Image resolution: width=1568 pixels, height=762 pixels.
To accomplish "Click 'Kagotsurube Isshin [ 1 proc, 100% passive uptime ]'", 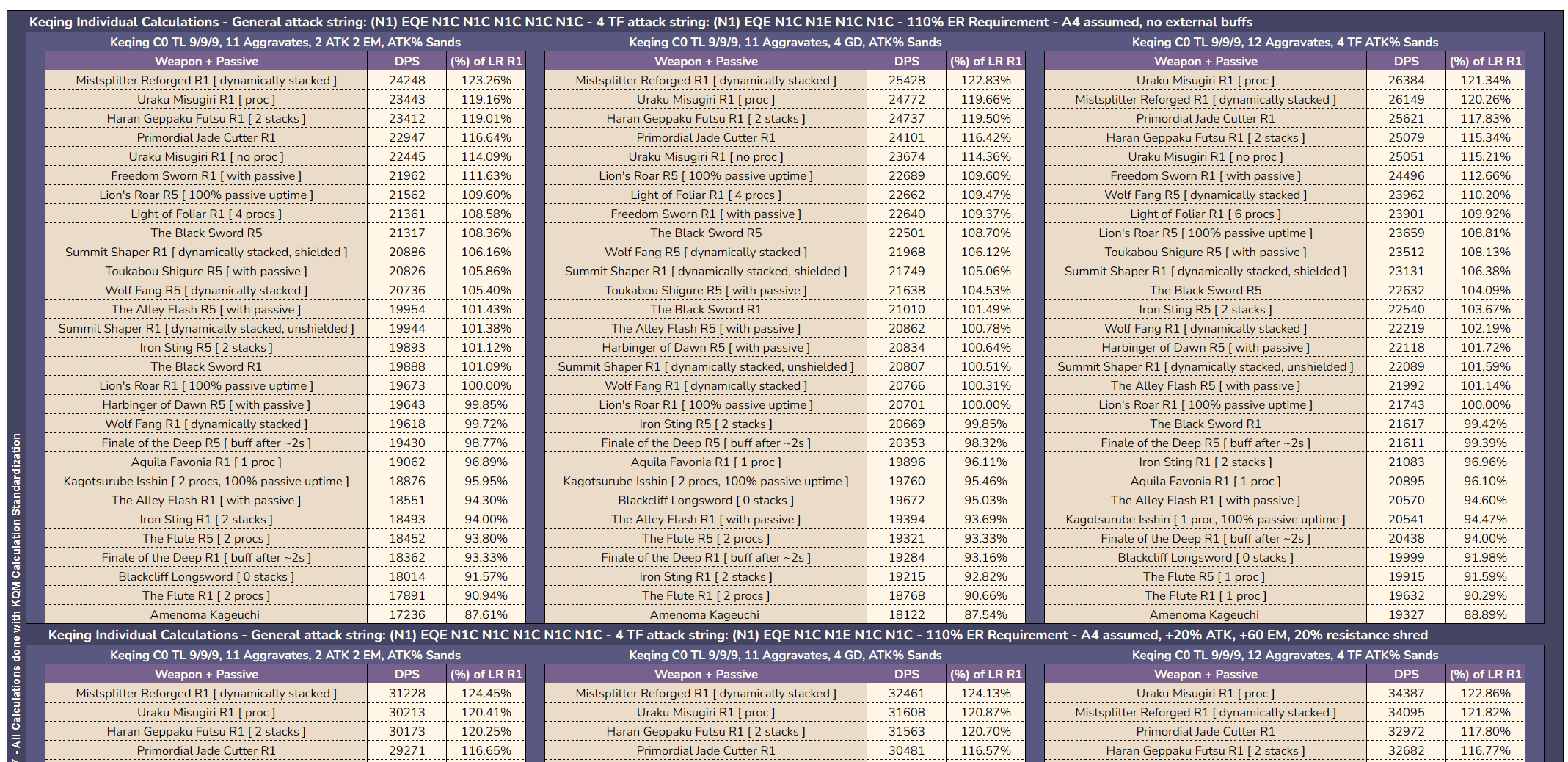I will [x=1206, y=519].
